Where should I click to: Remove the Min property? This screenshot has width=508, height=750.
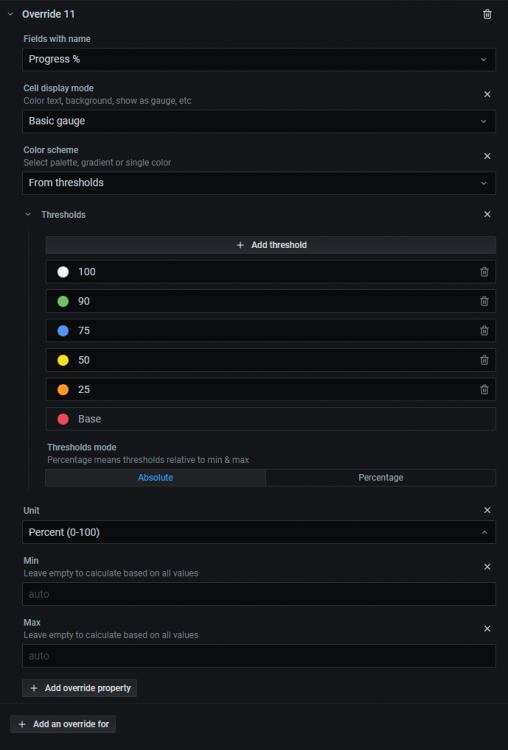pyautogui.click(x=487, y=567)
